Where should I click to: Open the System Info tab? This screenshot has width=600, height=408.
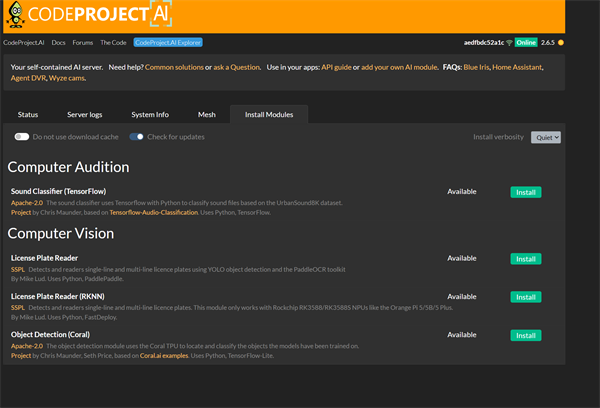(x=150, y=114)
